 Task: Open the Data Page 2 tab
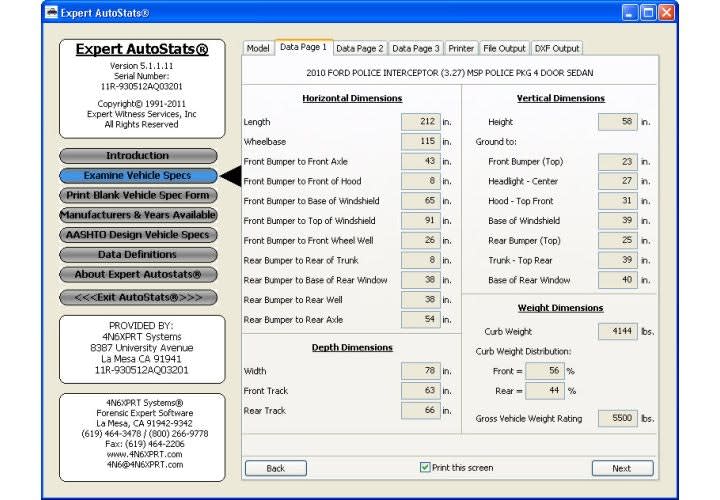point(359,48)
